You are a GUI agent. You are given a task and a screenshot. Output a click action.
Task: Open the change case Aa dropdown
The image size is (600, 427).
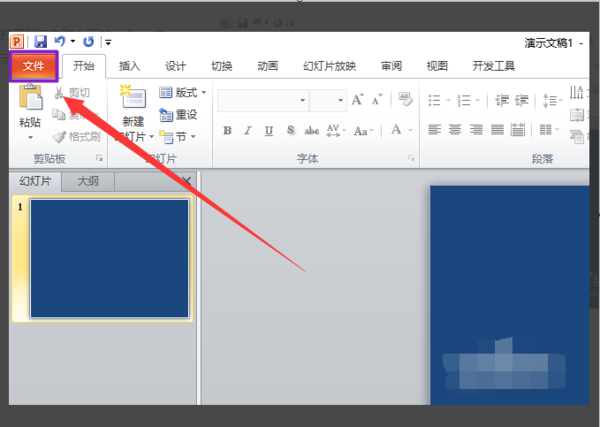pyautogui.click(x=363, y=130)
